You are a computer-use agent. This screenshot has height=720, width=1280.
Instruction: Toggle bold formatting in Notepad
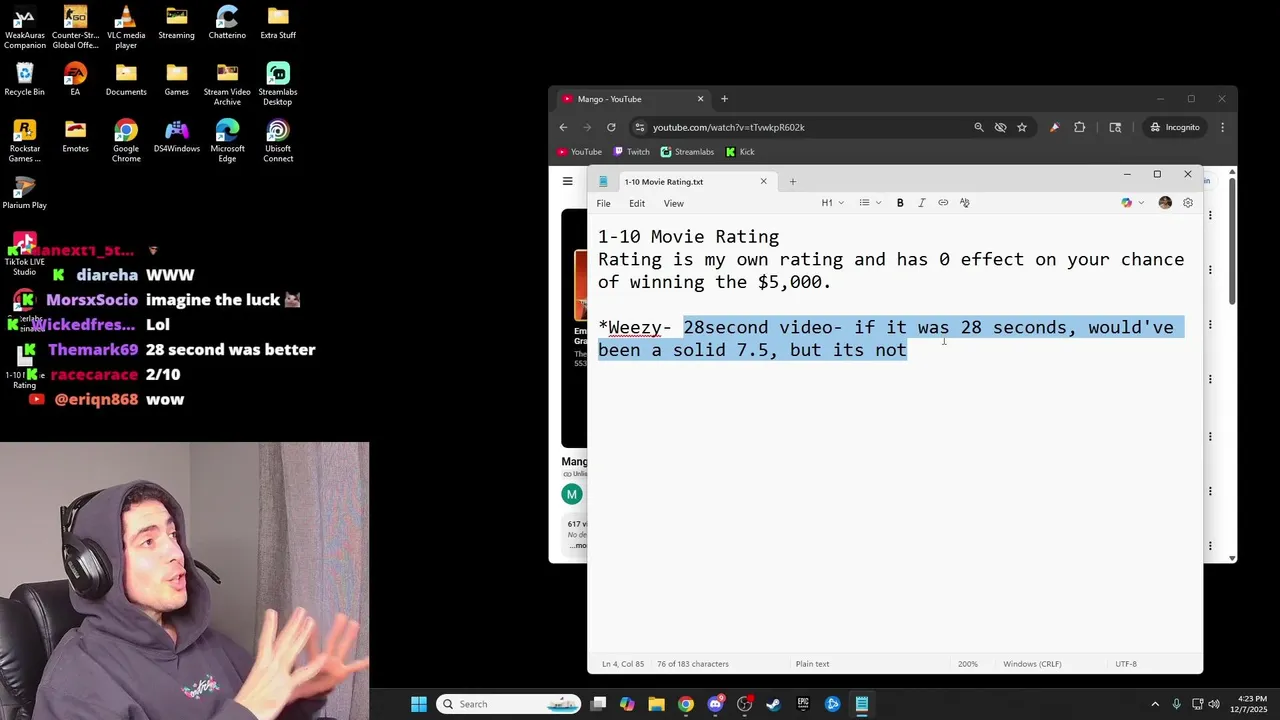[x=900, y=203]
